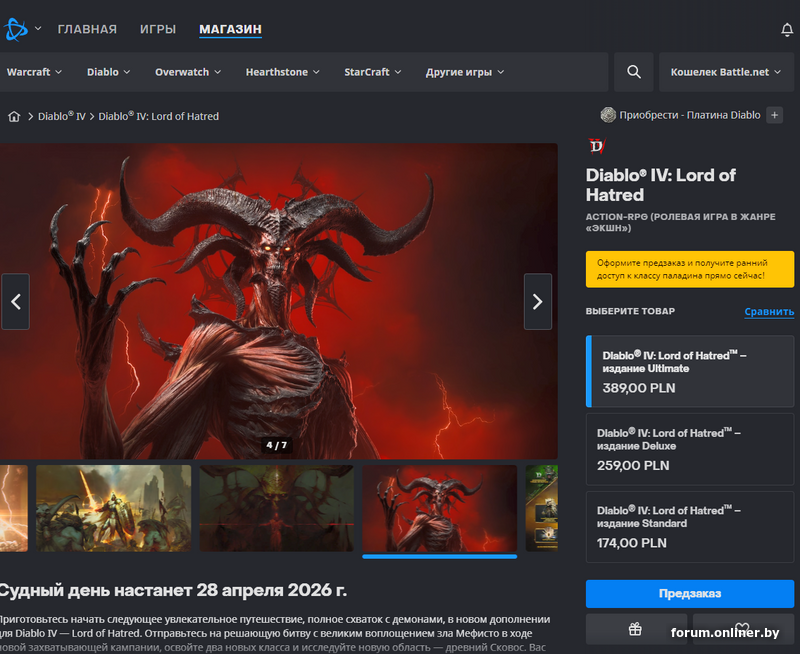Open the Кошелек Battle.net dropdown
The image size is (800, 654).
coord(726,72)
